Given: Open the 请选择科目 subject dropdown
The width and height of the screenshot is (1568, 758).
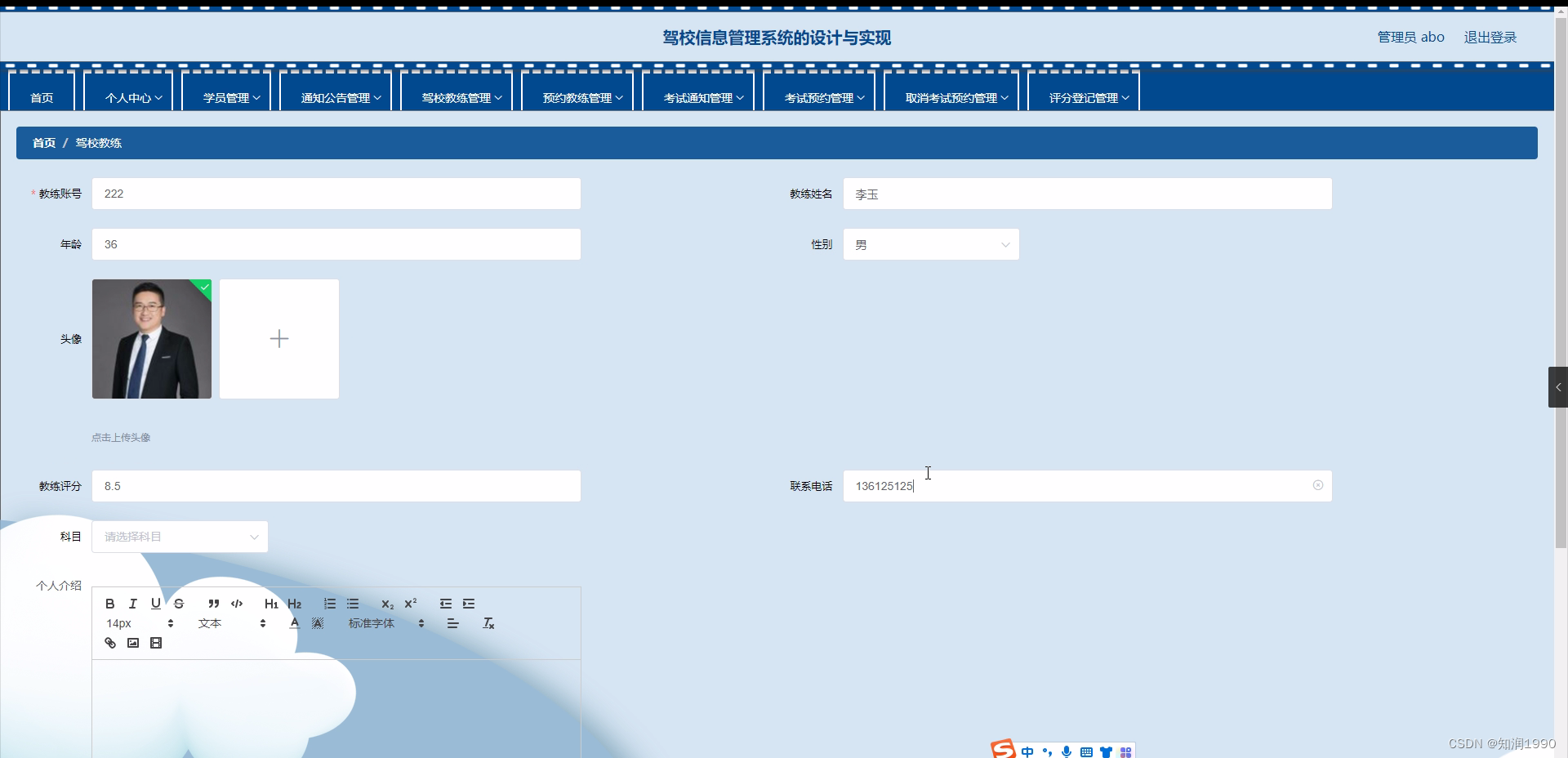Looking at the screenshot, I should pos(179,536).
